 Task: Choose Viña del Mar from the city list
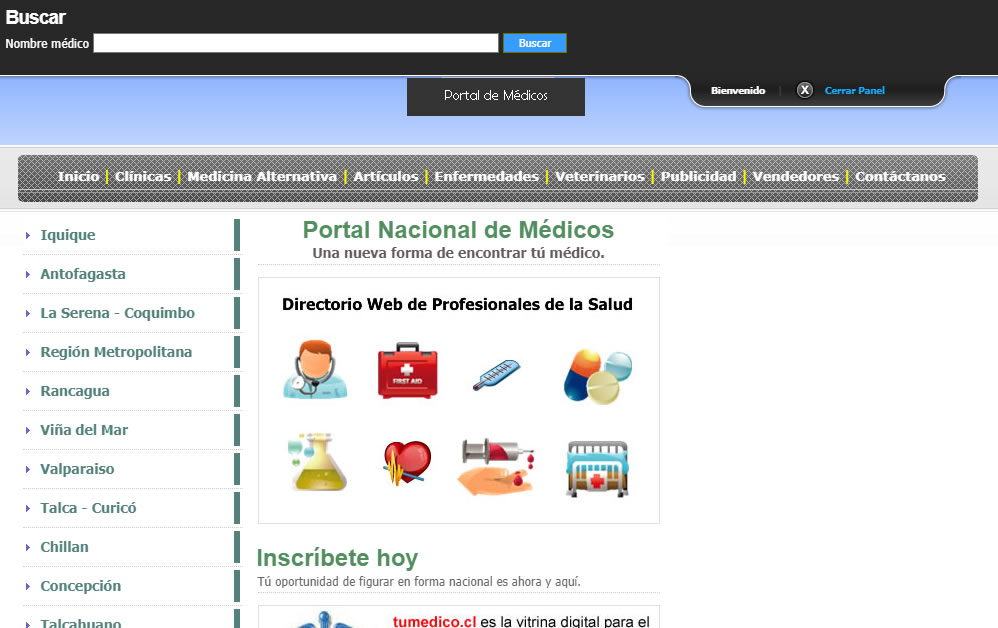click(x=84, y=430)
